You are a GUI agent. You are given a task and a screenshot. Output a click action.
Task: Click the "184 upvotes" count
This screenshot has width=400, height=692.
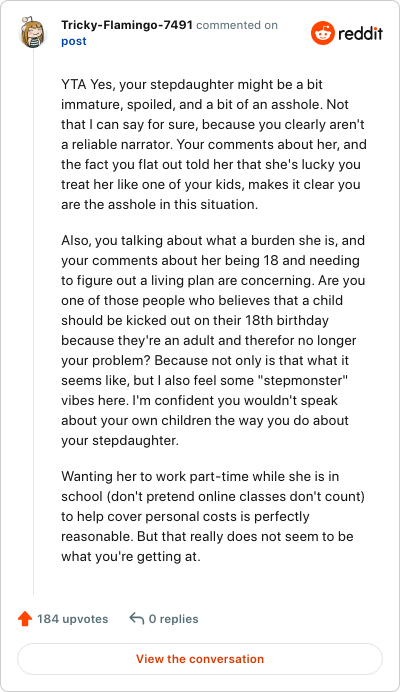(72, 619)
